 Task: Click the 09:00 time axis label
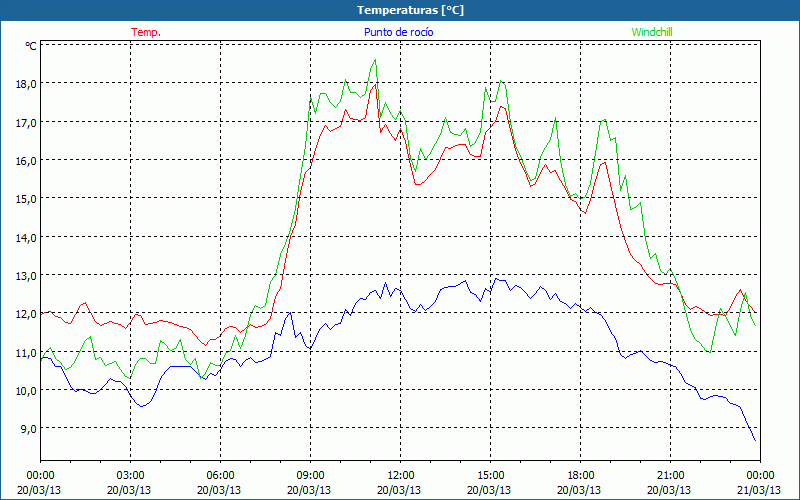click(311, 476)
